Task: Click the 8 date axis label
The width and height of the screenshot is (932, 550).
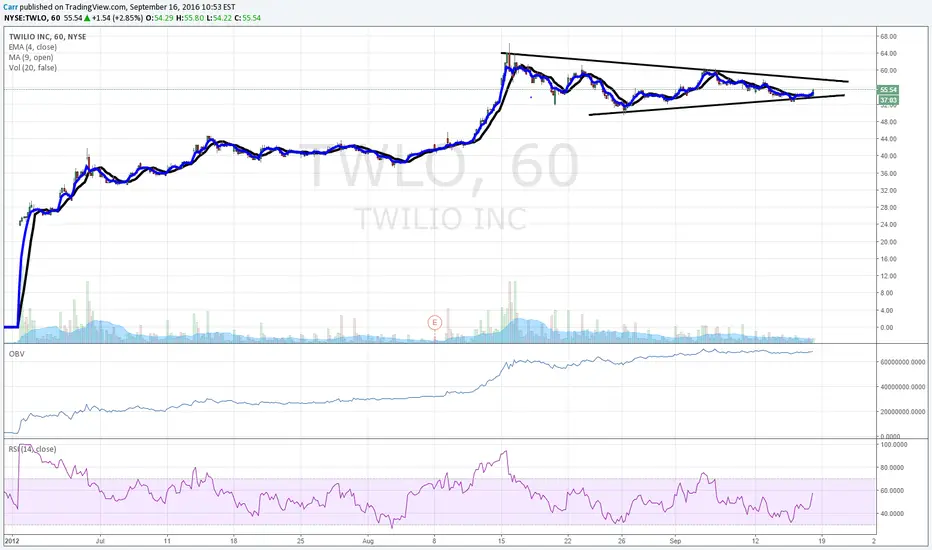Action: click(x=434, y=541)
